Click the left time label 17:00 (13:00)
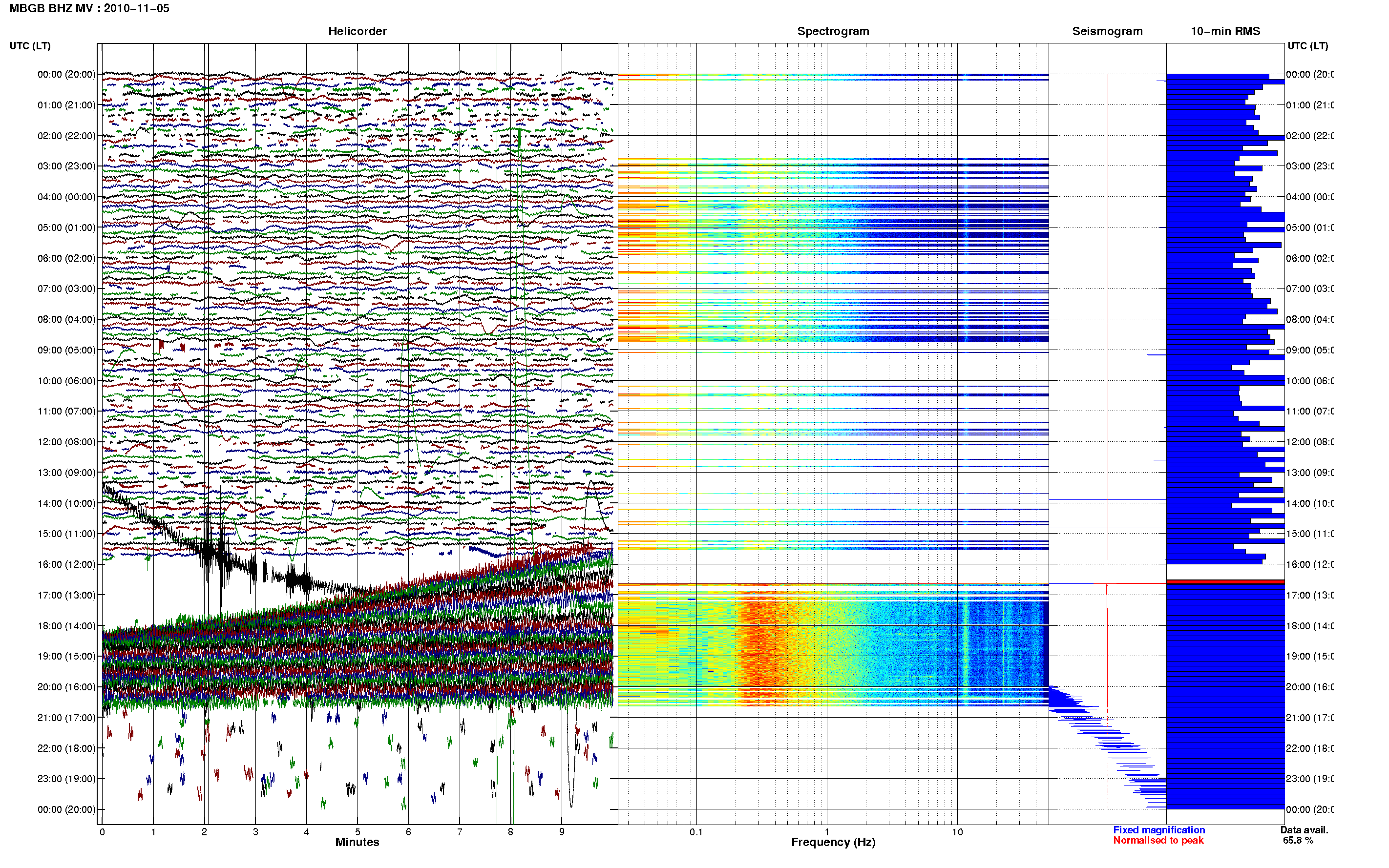This screenshot has width=1389, height=868. [66, 595]
